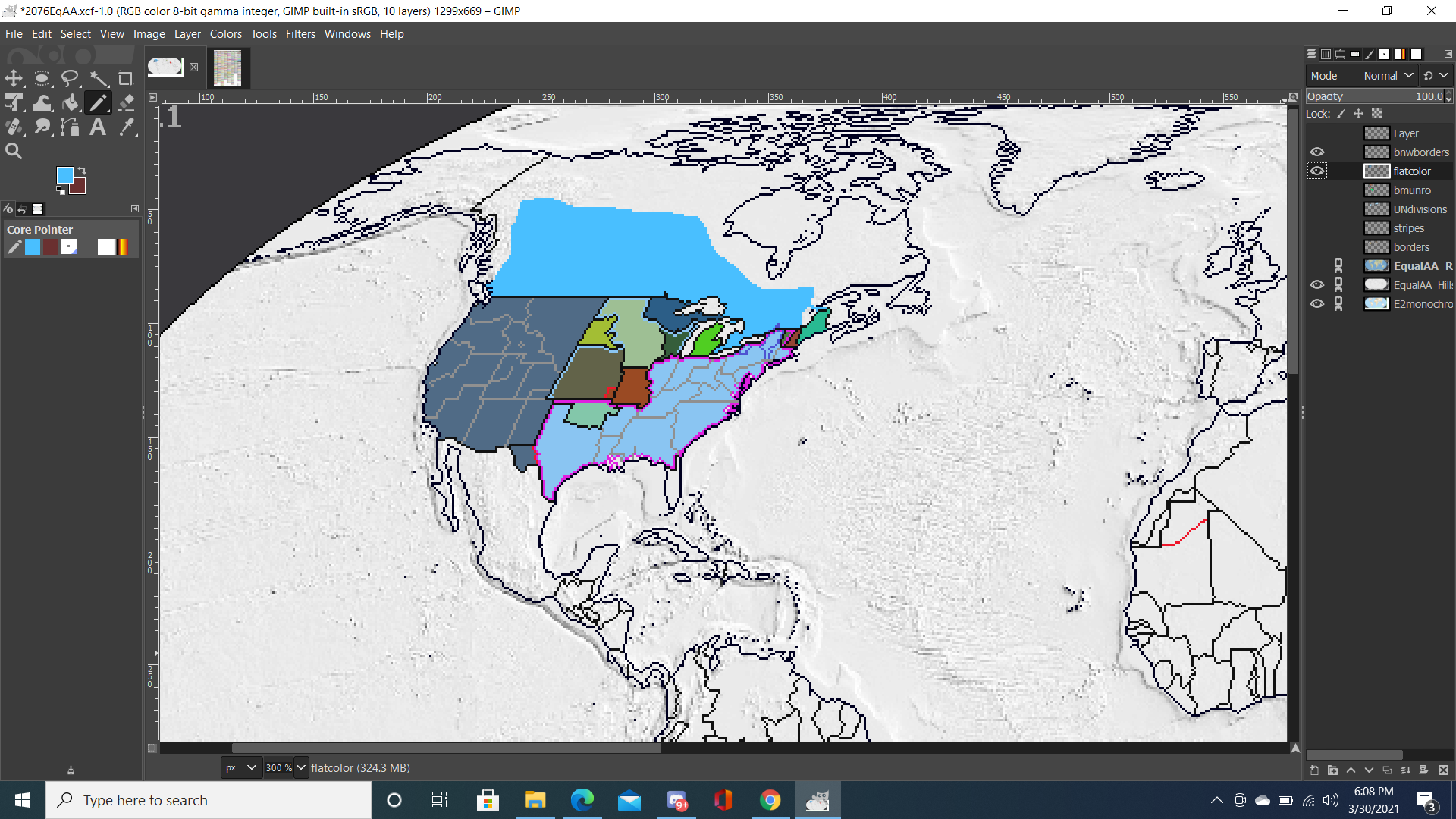The image size is (1456, 819).
Task: Select the Text tool
Action: pyautogui.click(x=98, y=127)
